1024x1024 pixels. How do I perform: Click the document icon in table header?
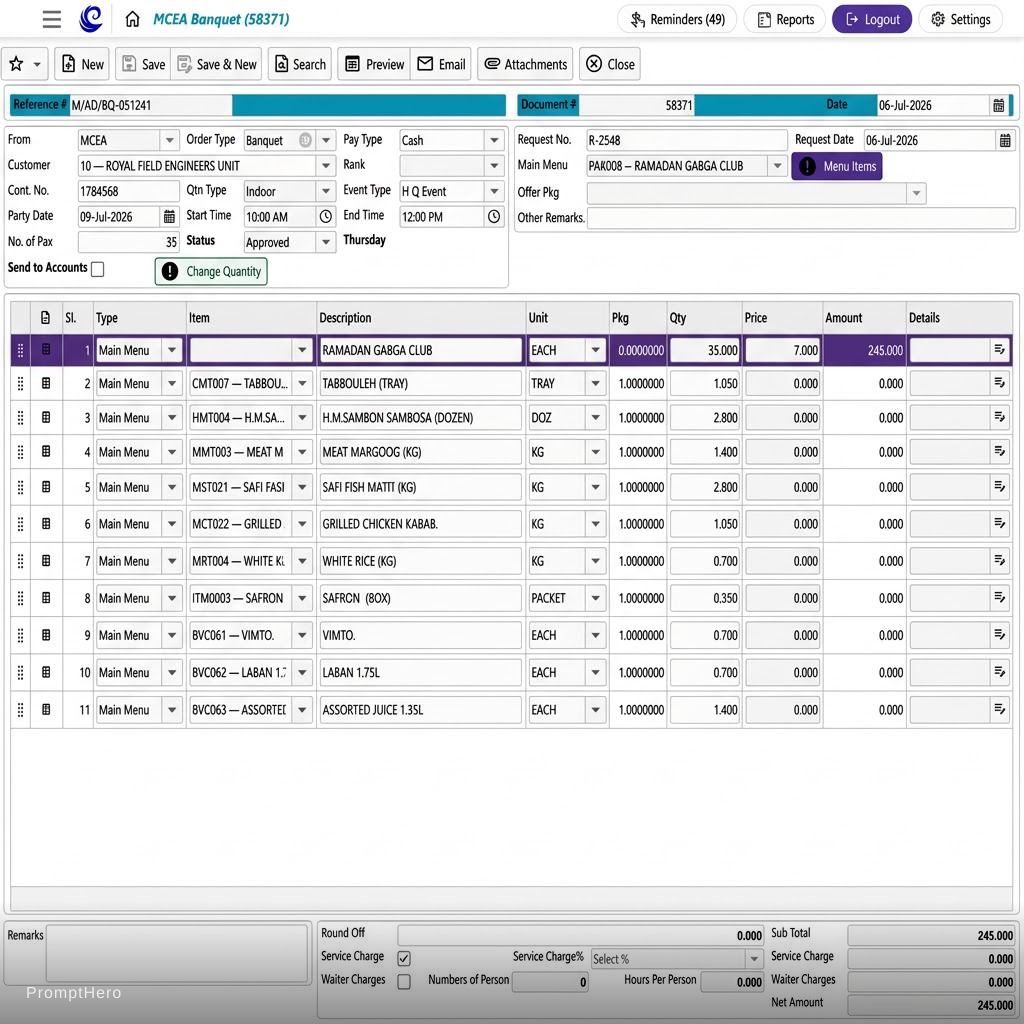click(45, 317)
